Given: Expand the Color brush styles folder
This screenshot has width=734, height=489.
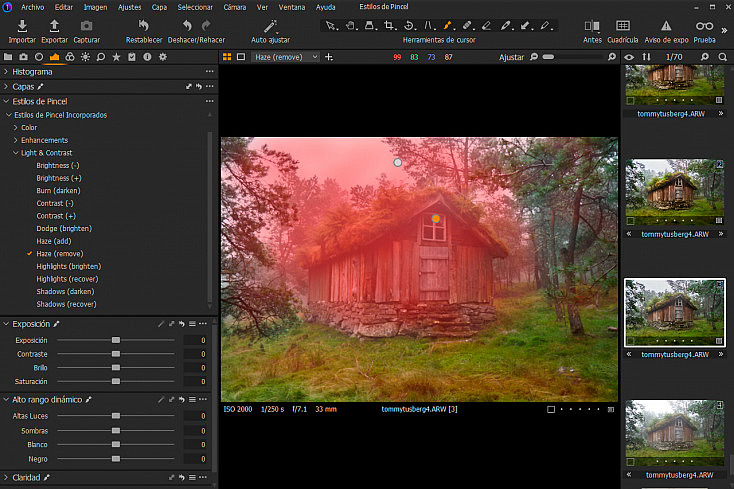Looking at the screenshot, I should click(15, 127).
